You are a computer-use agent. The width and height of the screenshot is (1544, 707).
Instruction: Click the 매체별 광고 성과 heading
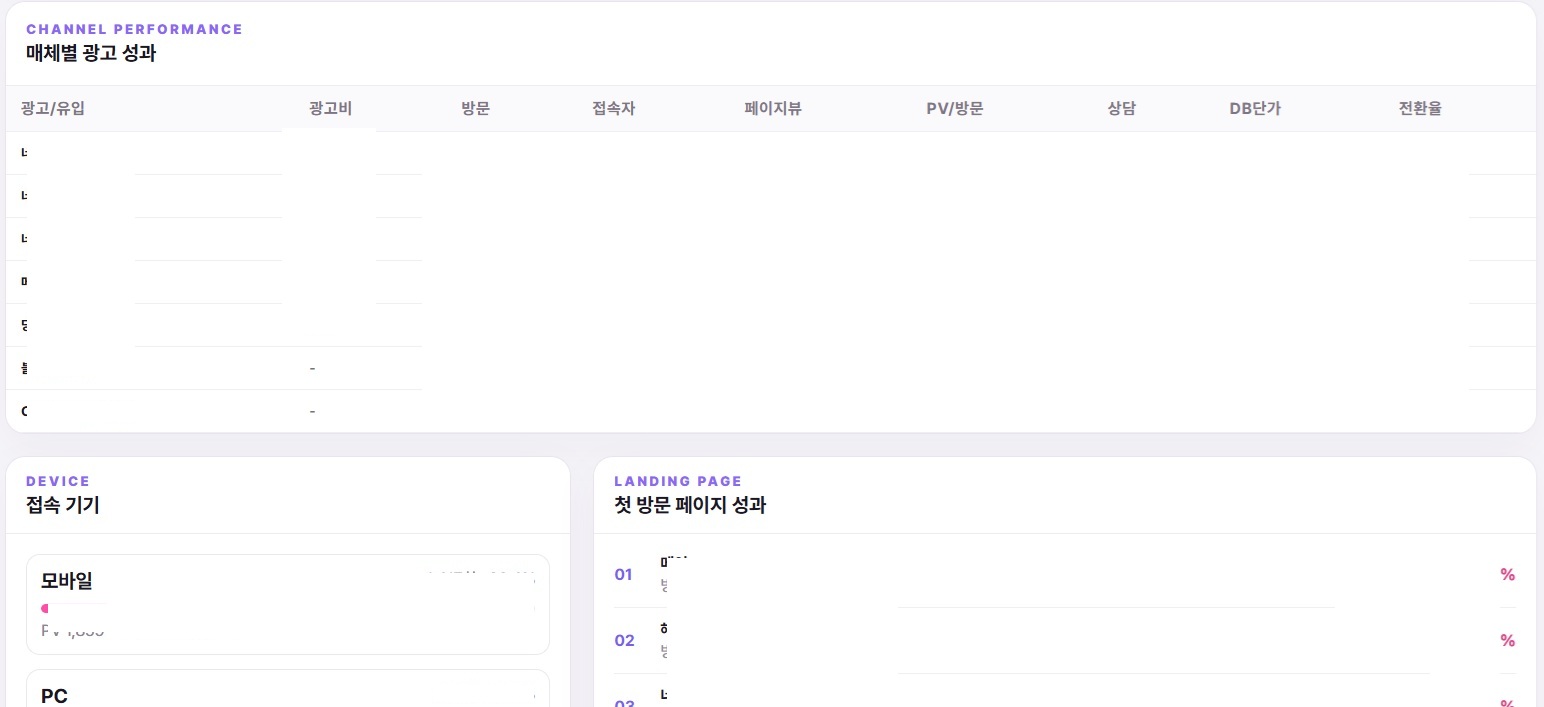(x=91, y=54)
